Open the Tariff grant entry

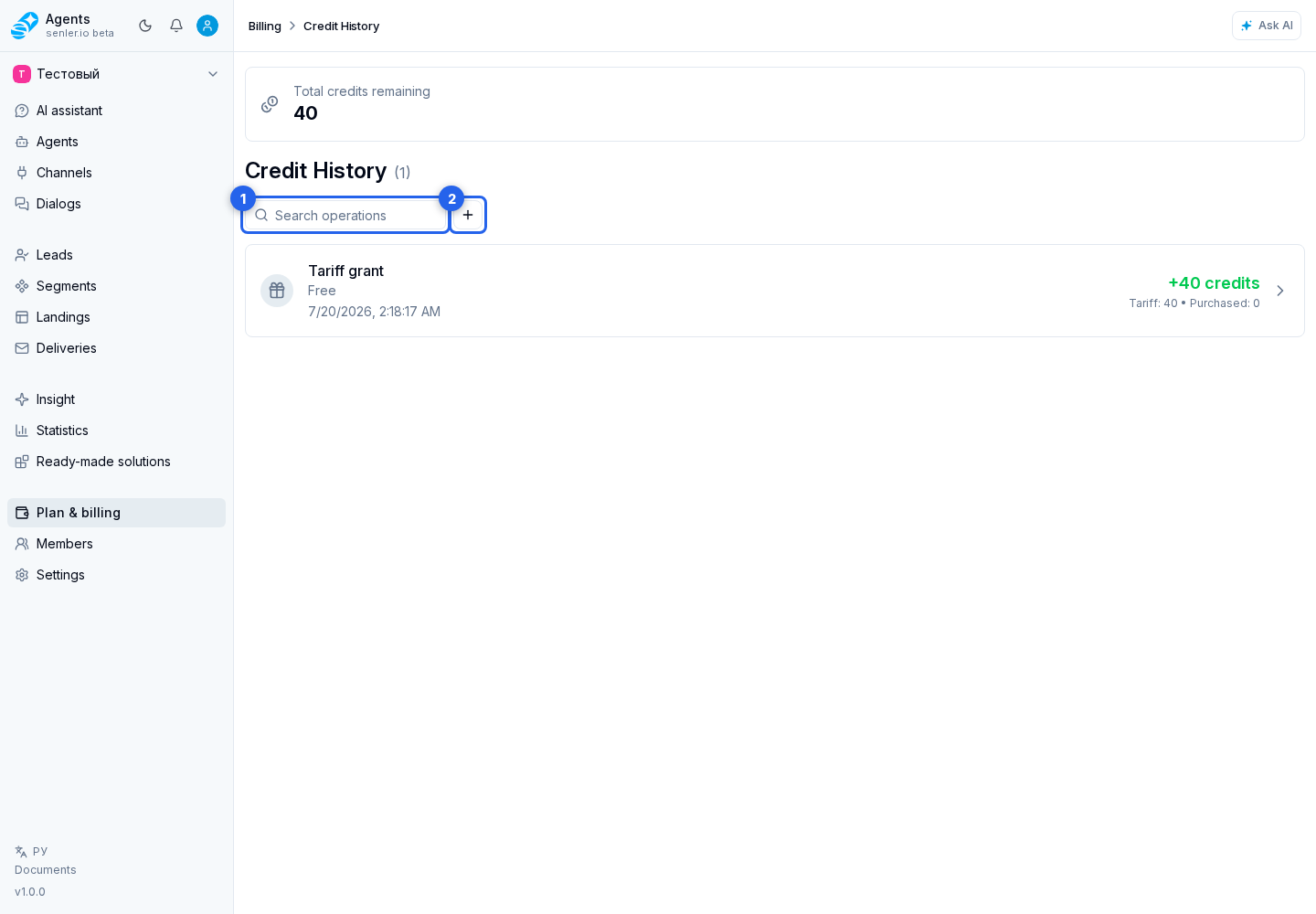(775, 291)
